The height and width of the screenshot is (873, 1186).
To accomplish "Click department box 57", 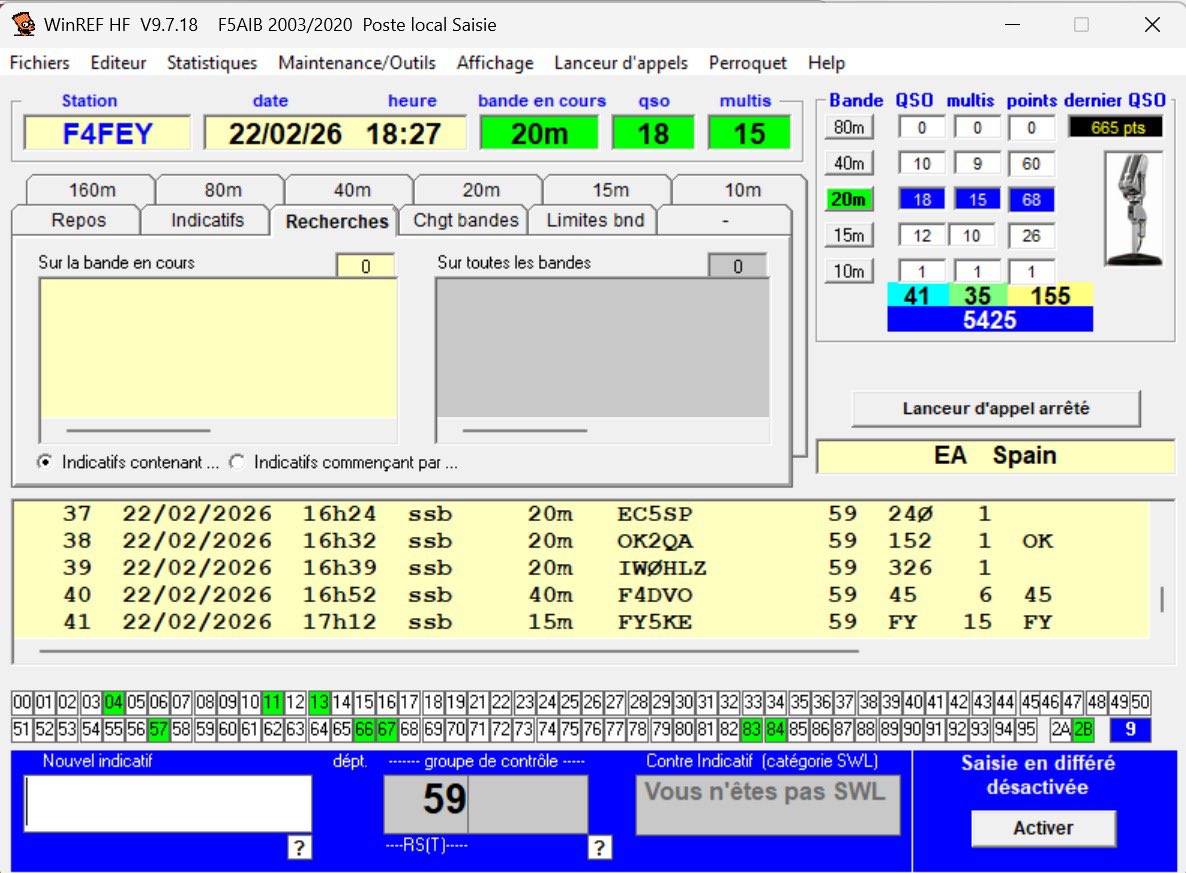I will click(159, 730).
